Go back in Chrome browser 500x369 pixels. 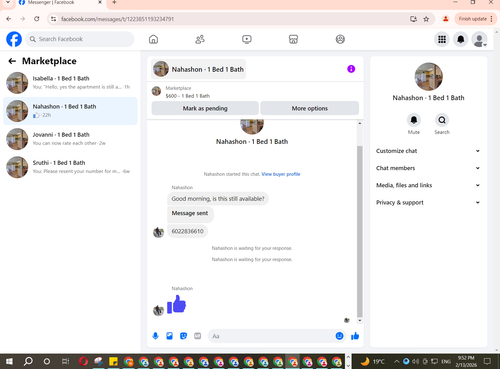[9, 19]
